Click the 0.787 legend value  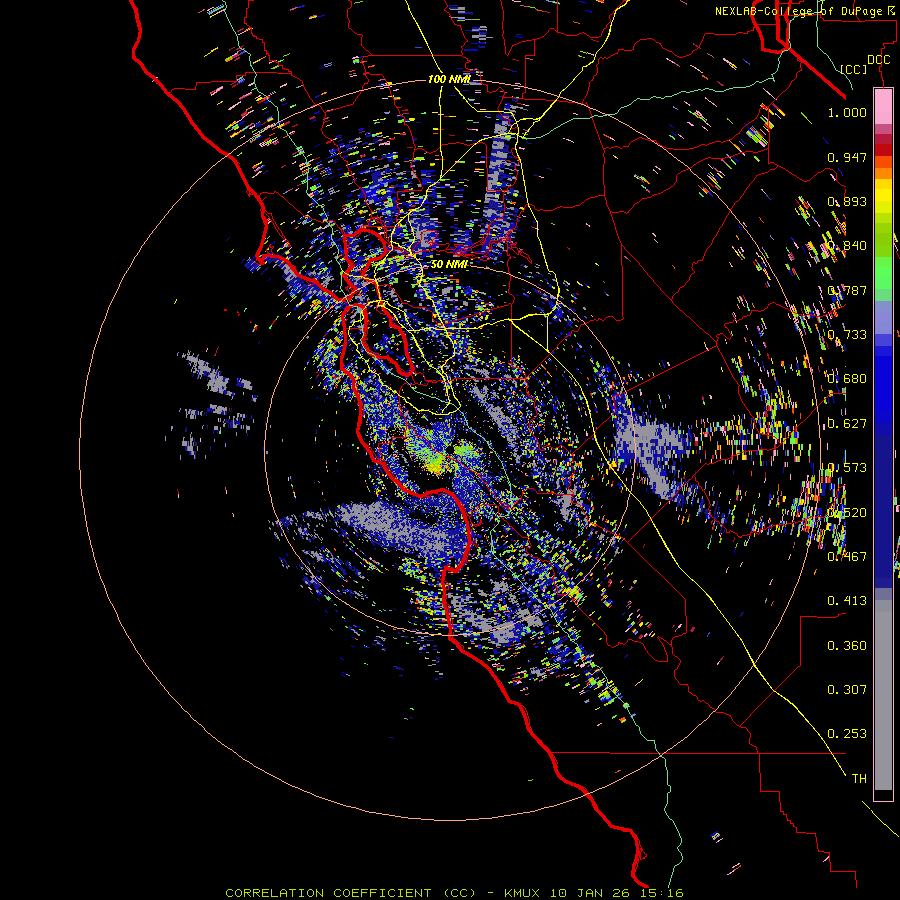click(847, 290)
